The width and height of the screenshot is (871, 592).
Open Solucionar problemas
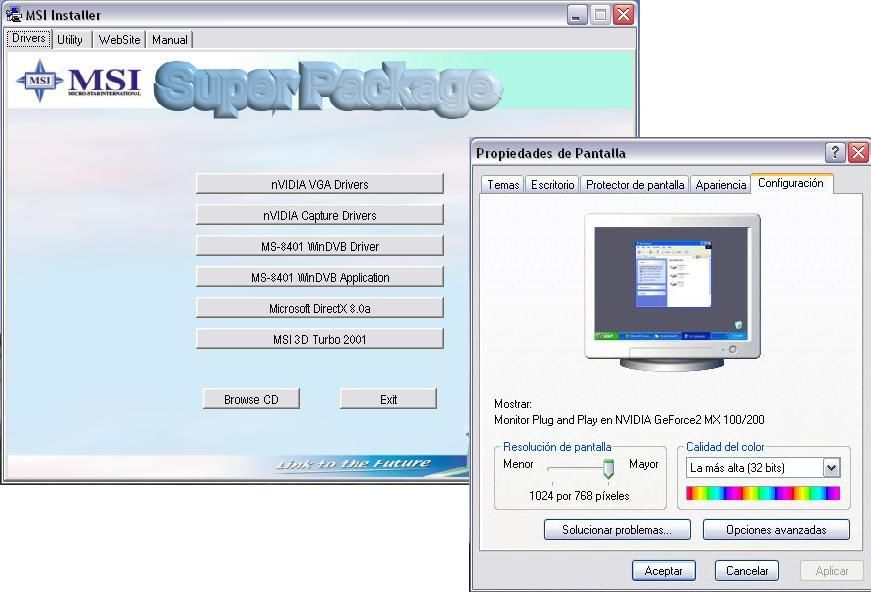click(617, 530)
